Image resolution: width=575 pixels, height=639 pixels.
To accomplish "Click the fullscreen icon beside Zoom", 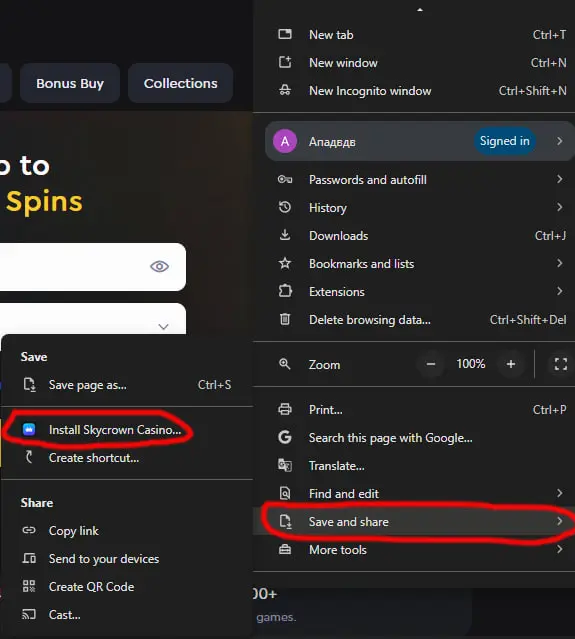I will [561, 364].
